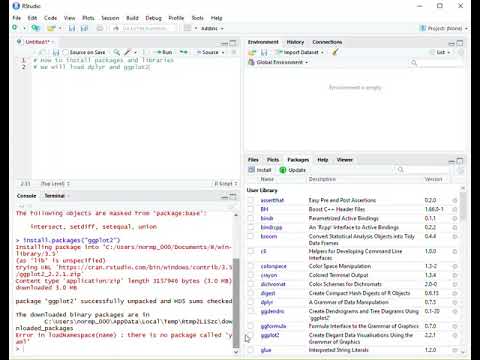Show document outline icon in editor
The width and height of the screenshot is (480, 360).
point(234,52)
